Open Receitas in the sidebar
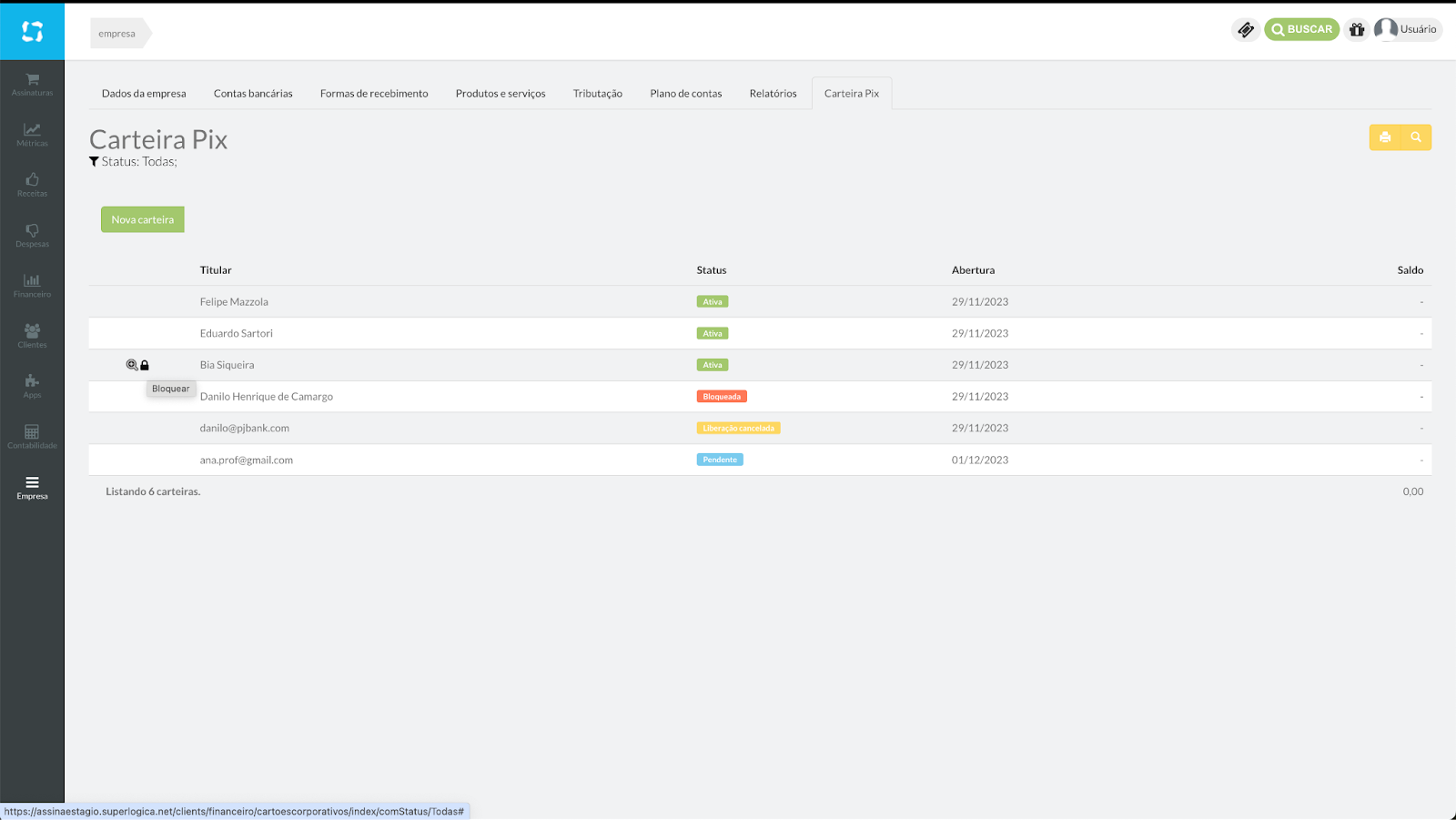The image size is (1456, 820). 32,185
